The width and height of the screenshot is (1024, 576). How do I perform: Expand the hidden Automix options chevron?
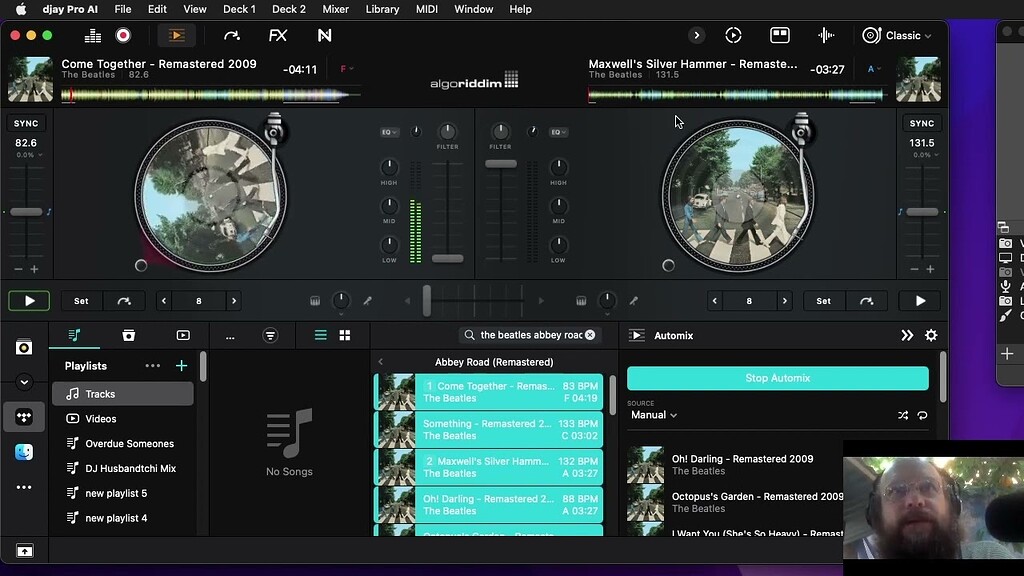pos(906,335)
